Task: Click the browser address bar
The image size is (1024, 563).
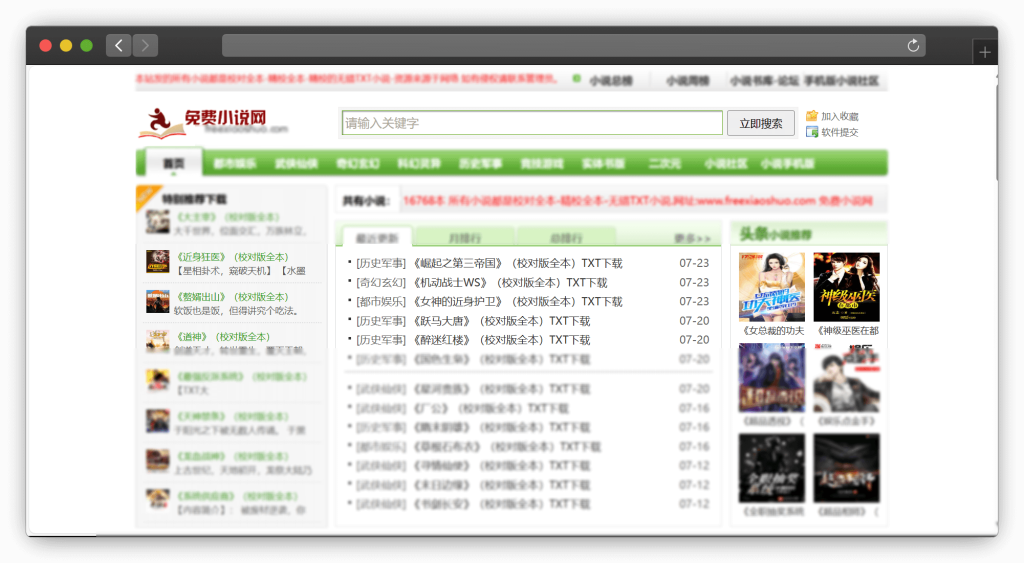Action: 573,45
